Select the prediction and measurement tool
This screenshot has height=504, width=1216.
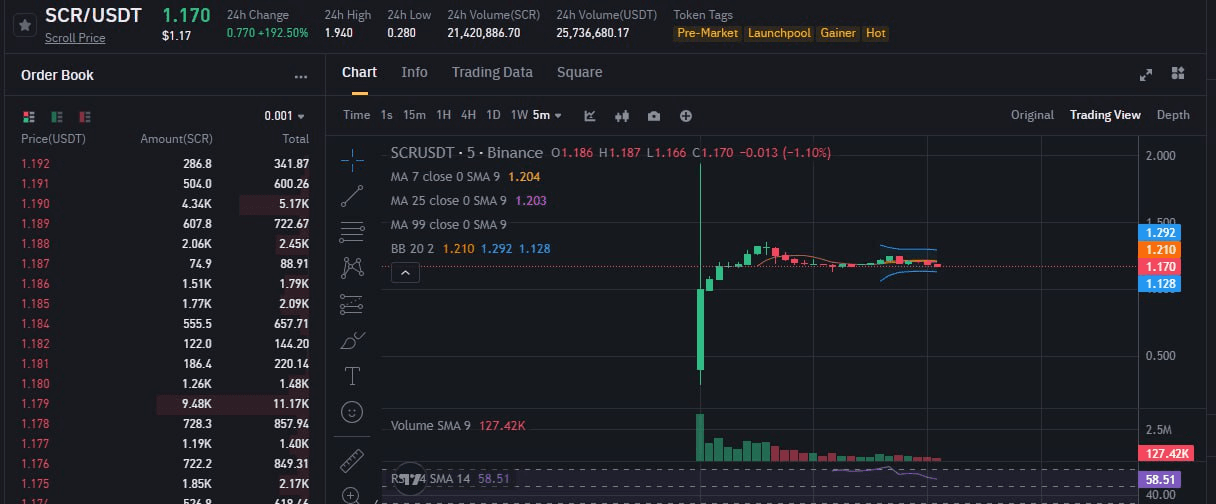point(352,304)
